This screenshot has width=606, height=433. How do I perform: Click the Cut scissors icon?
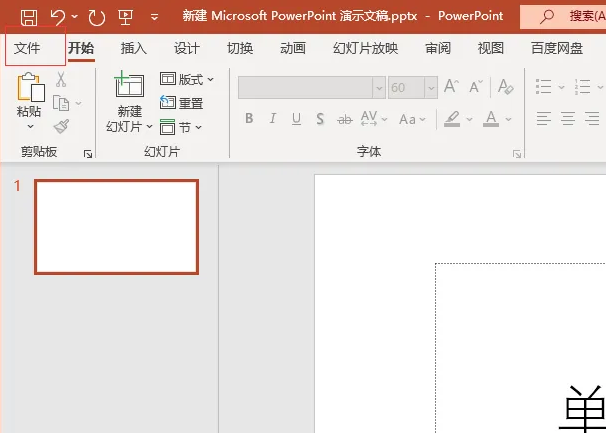coord(61,79)
